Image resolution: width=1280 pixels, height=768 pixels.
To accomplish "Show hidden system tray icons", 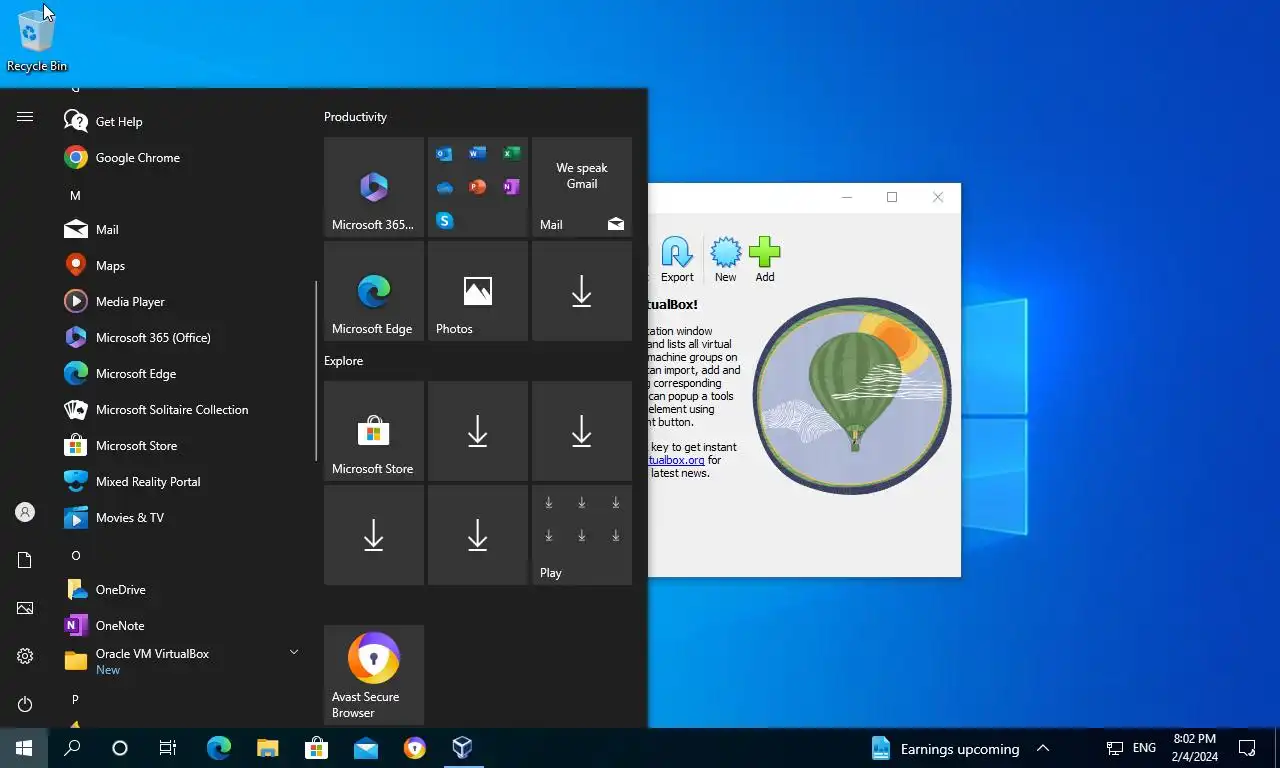I will tap(1043, 748).
